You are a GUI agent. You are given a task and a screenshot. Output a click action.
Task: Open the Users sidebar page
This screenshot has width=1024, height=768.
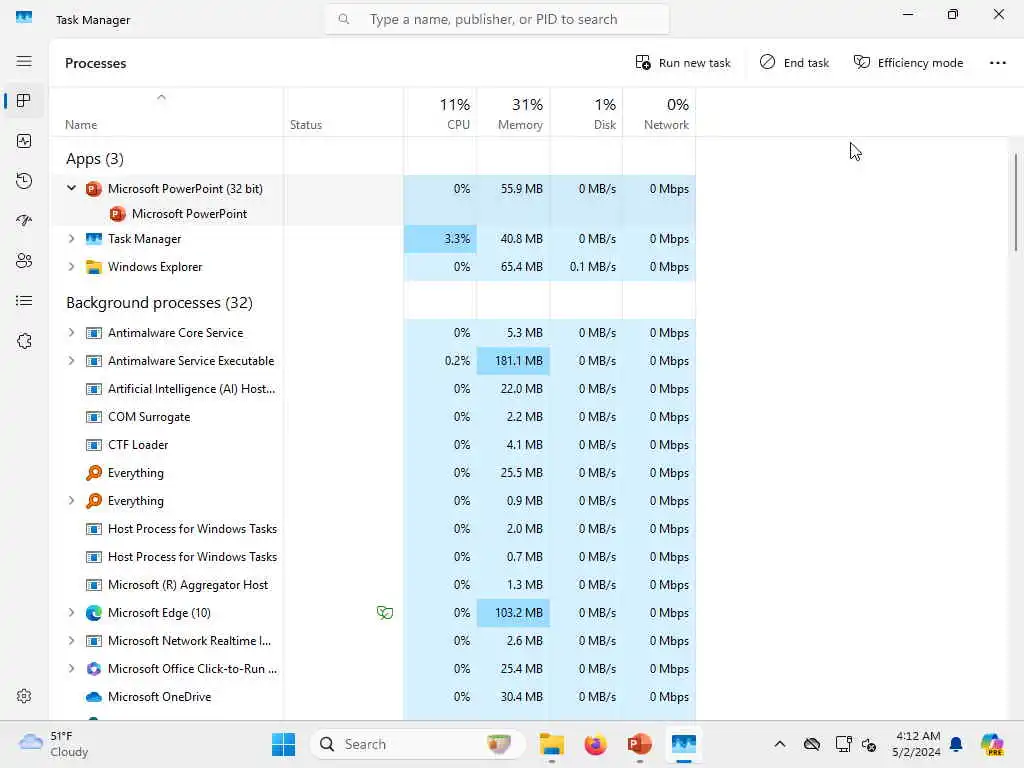pyautogui.click(x=24, y=261)
